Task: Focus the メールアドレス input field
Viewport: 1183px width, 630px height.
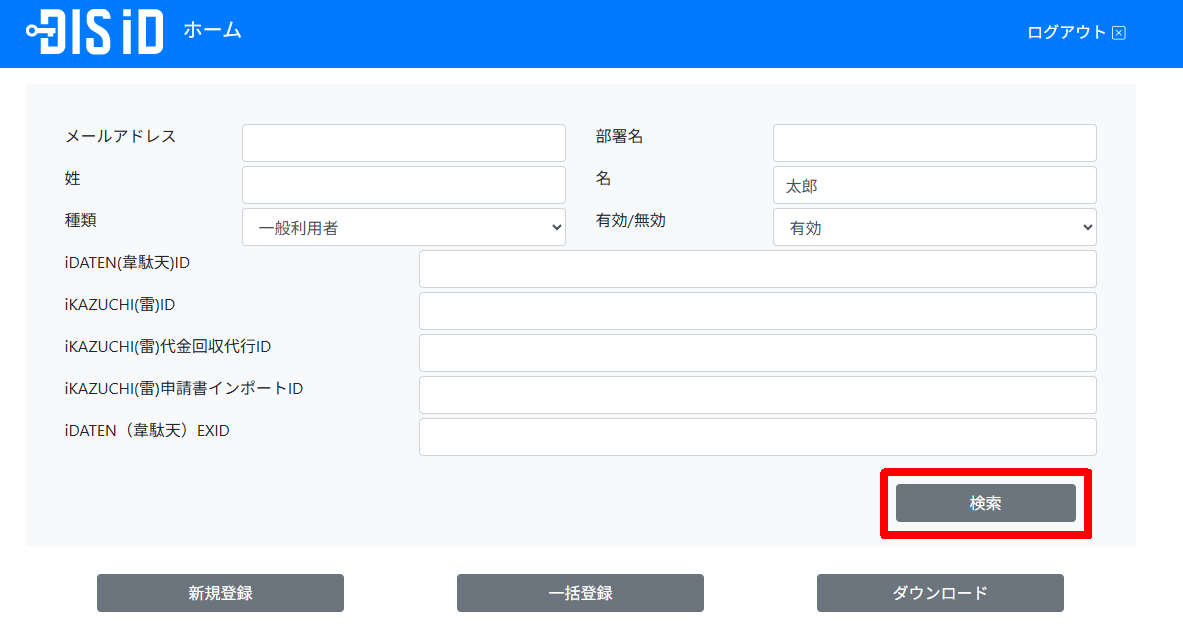Action: click(x=403, y=143)
